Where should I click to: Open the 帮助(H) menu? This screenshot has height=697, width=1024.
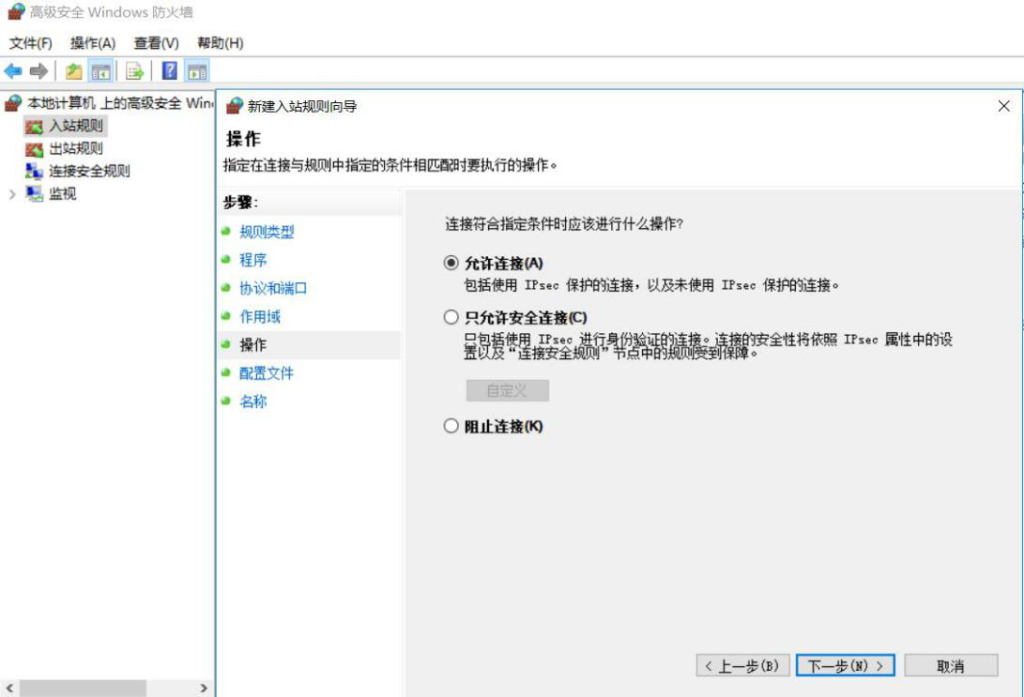(220, 43)
